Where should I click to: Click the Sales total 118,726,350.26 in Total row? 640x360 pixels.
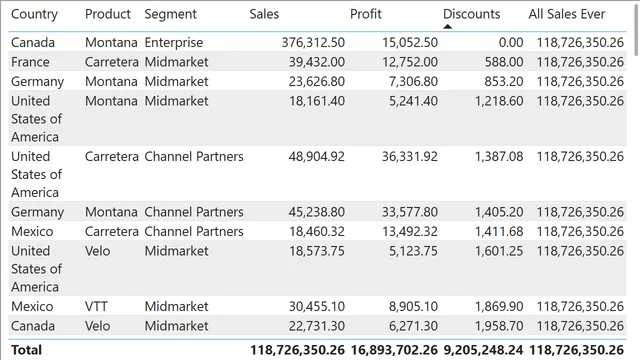tap(298, 350)
